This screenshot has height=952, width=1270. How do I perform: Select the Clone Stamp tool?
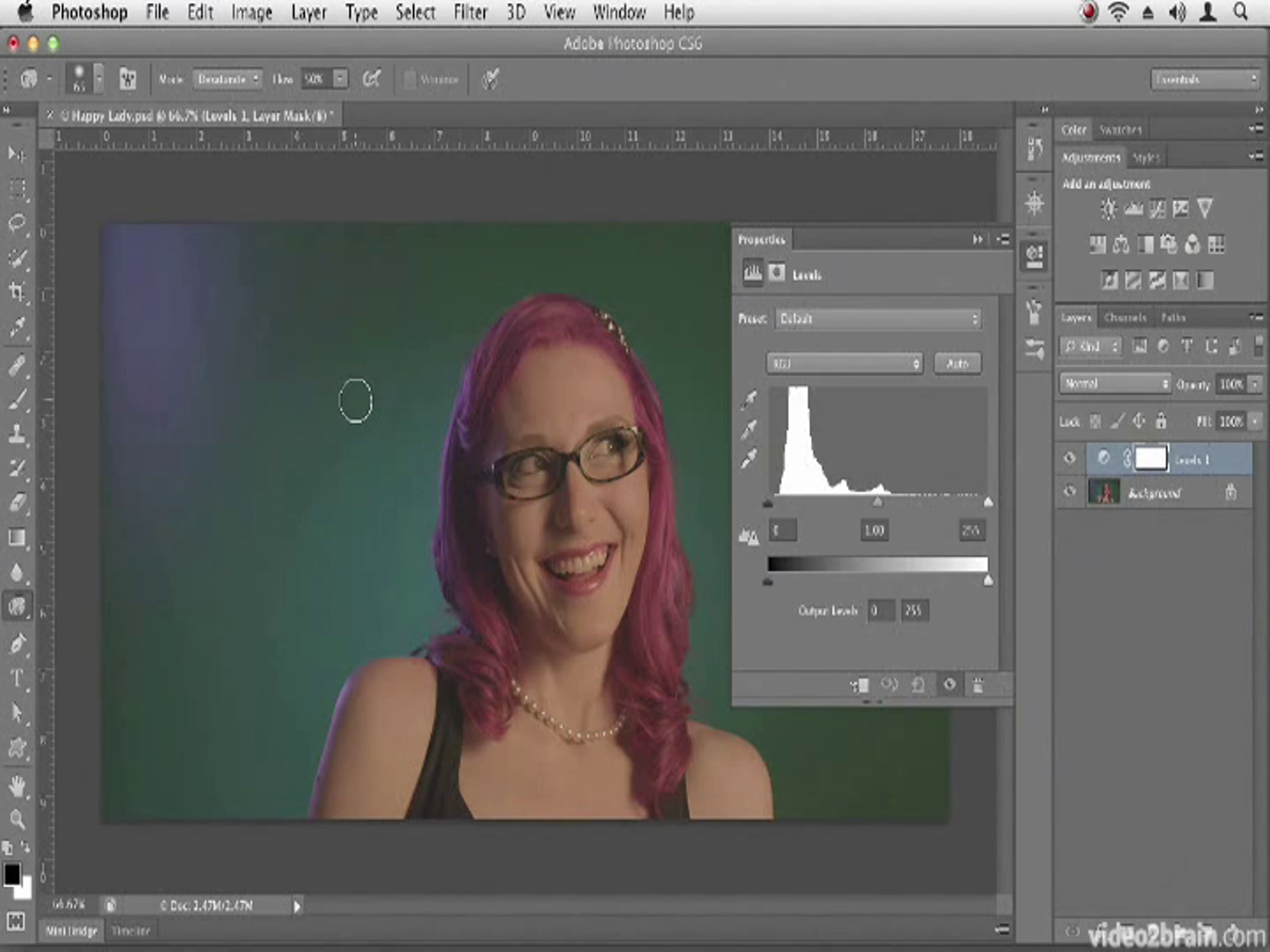click(16, 434)
